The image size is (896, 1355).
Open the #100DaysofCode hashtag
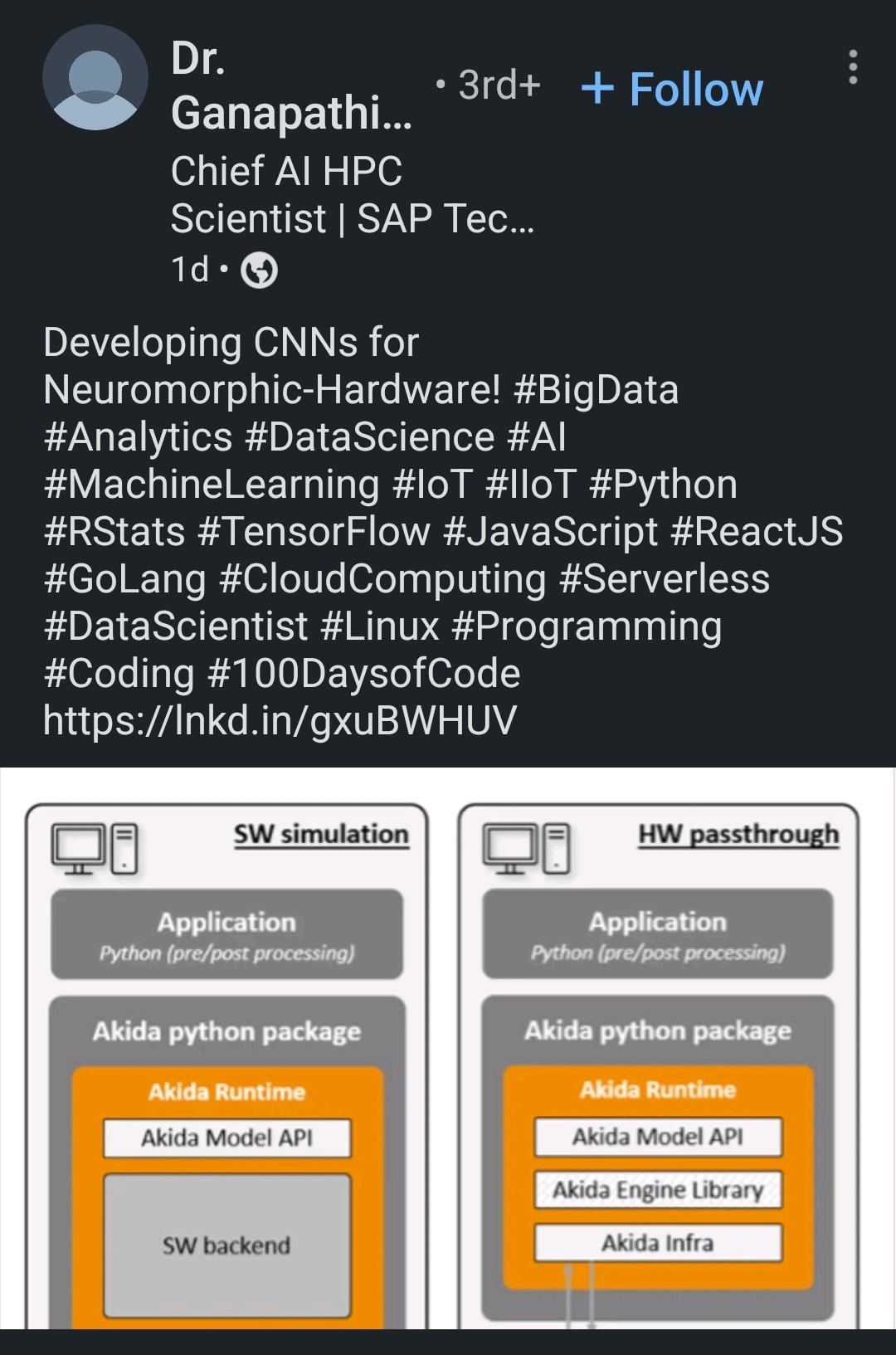pyautogui.click(x=364, y=673)
